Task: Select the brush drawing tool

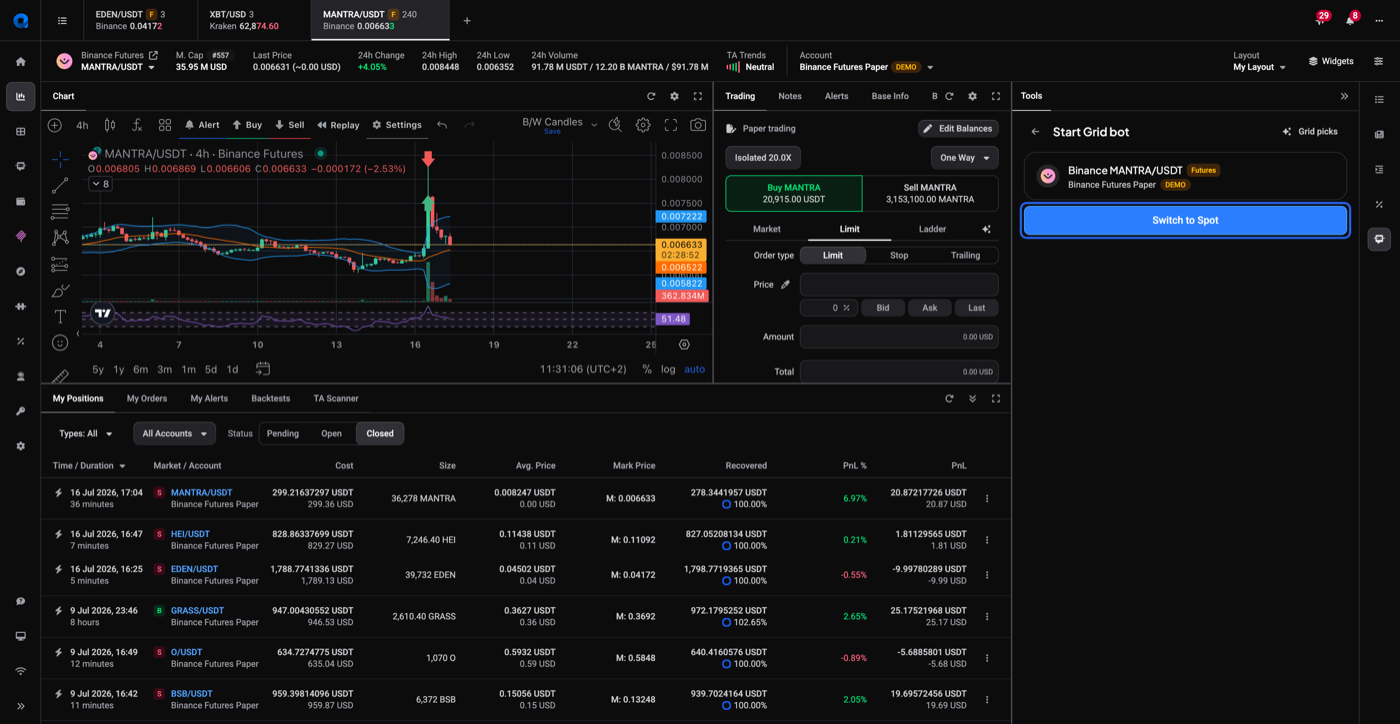Action: click(60, 290)
